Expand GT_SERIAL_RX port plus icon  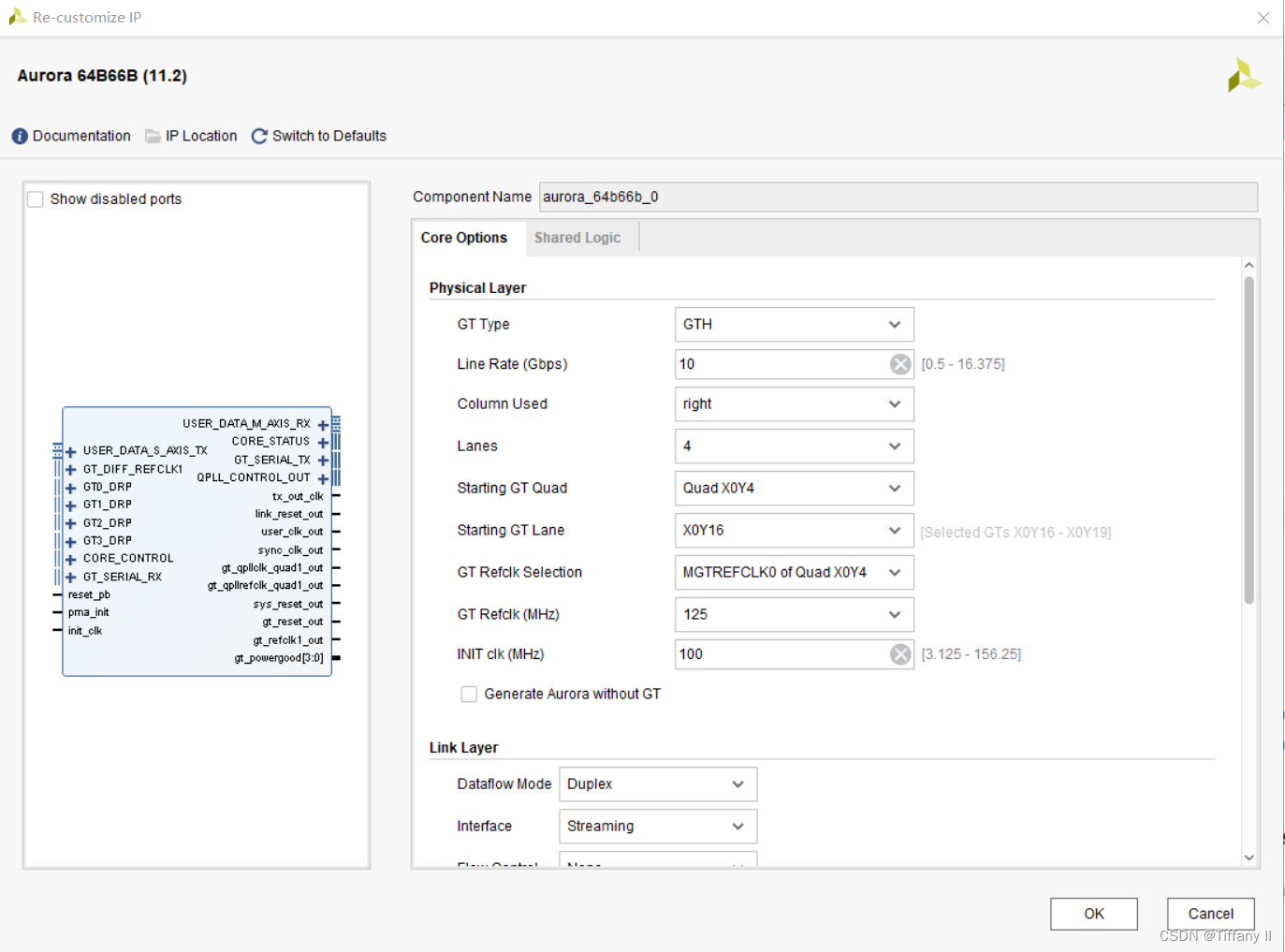[x=71, y=578]
